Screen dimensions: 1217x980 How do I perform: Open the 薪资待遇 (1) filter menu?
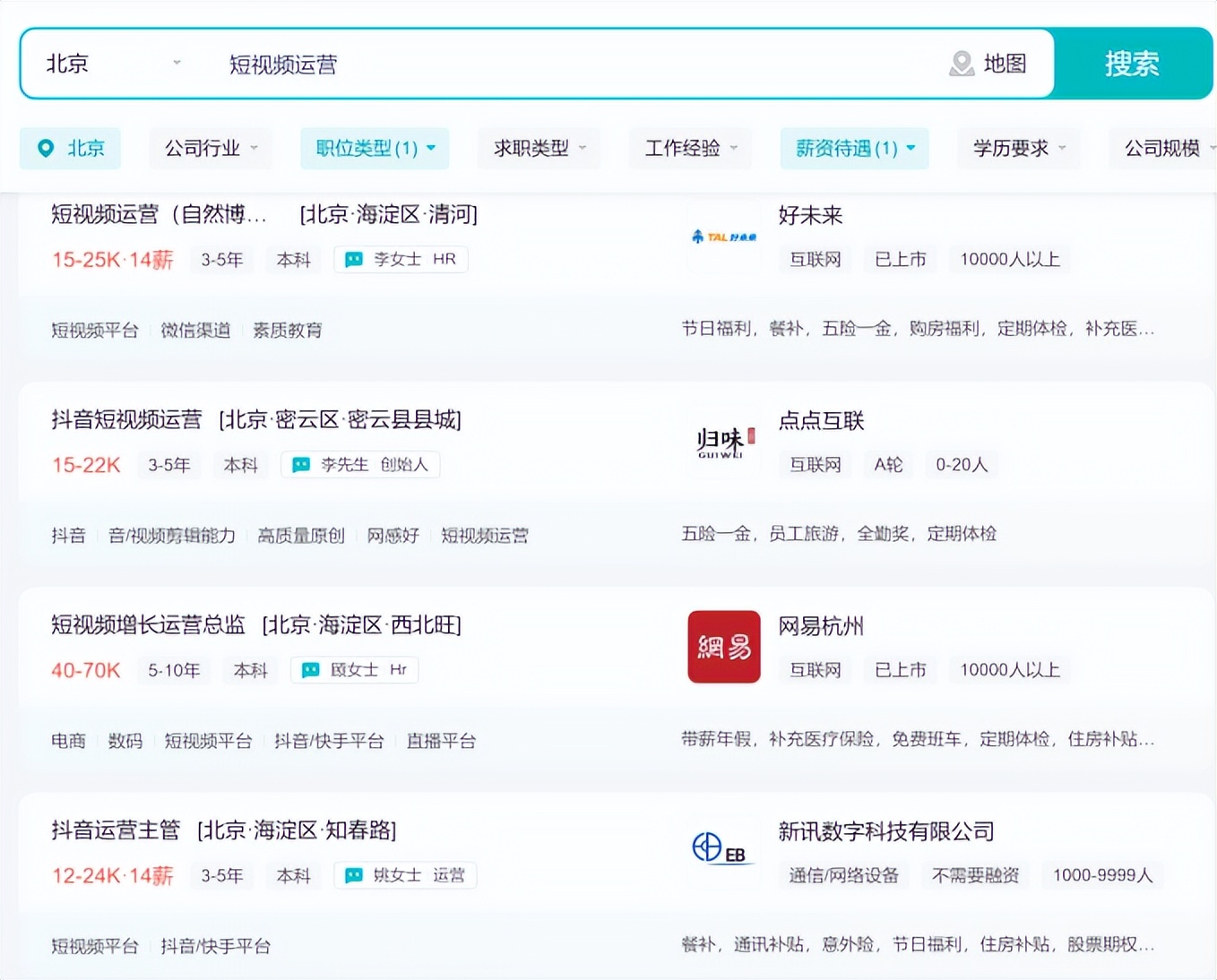pos(853,148)
